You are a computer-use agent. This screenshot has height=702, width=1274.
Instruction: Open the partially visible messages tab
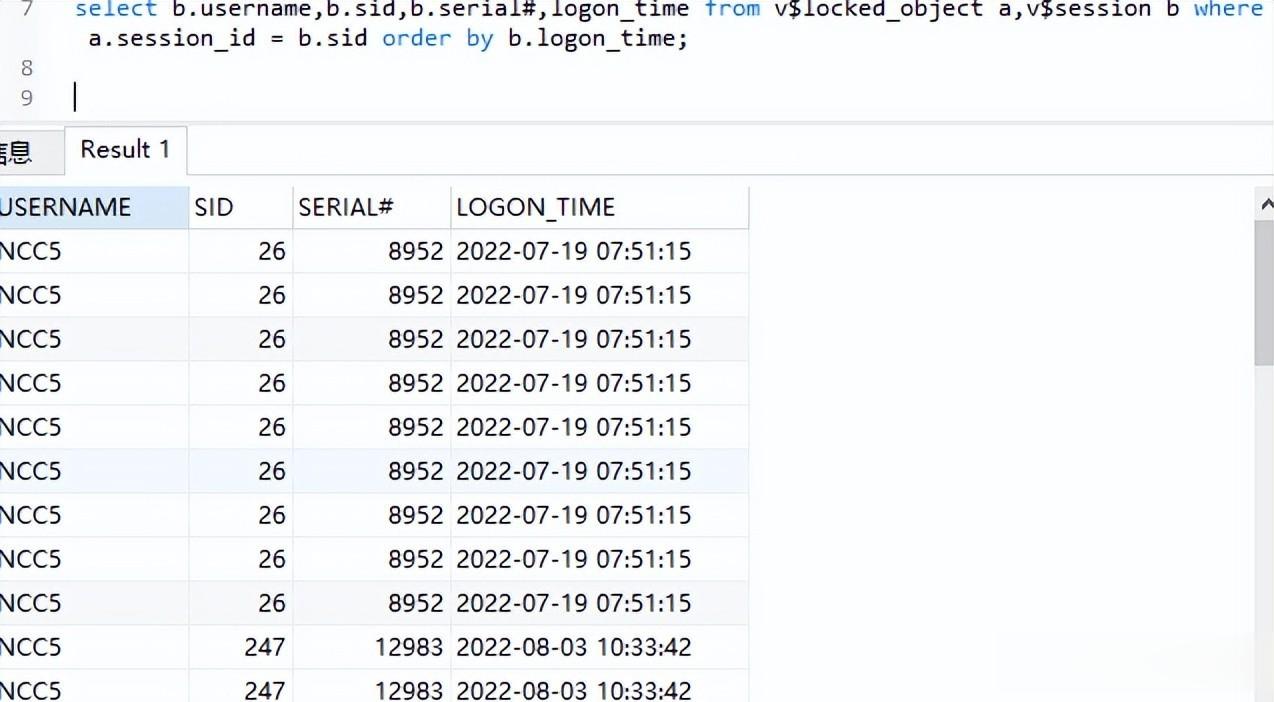[16, 152]
